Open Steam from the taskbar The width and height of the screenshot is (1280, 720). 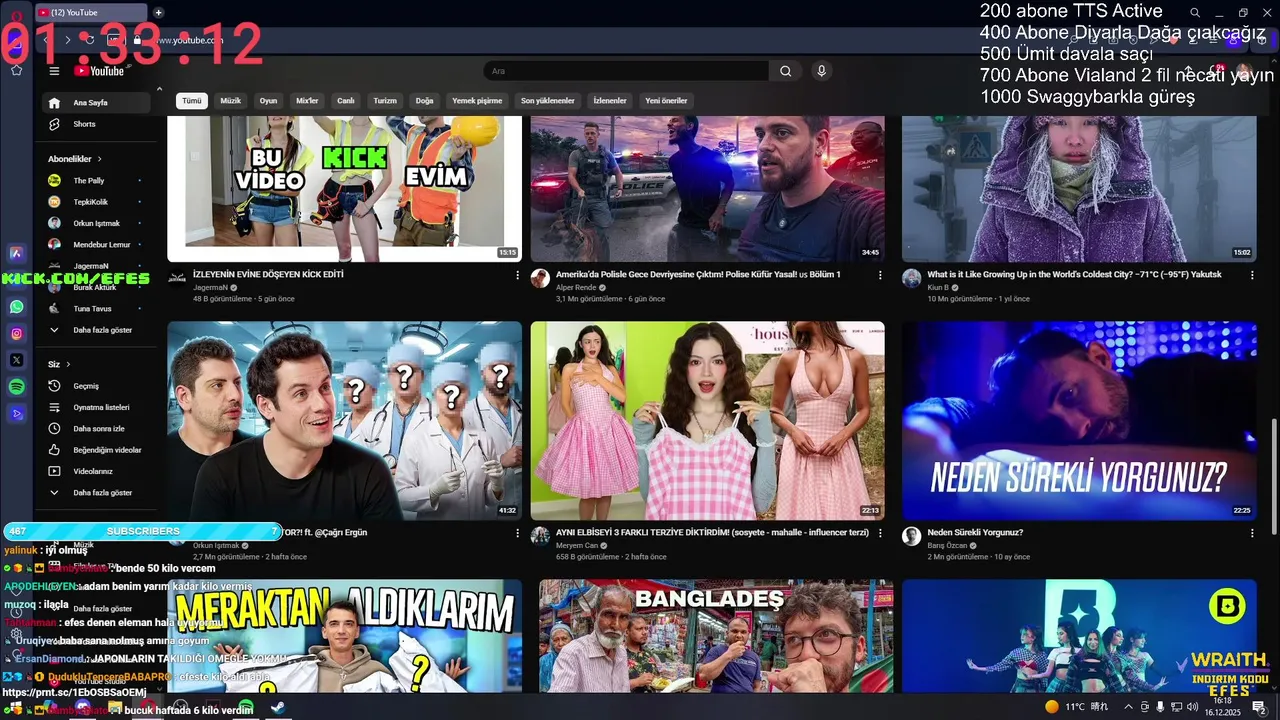(276, 708)
